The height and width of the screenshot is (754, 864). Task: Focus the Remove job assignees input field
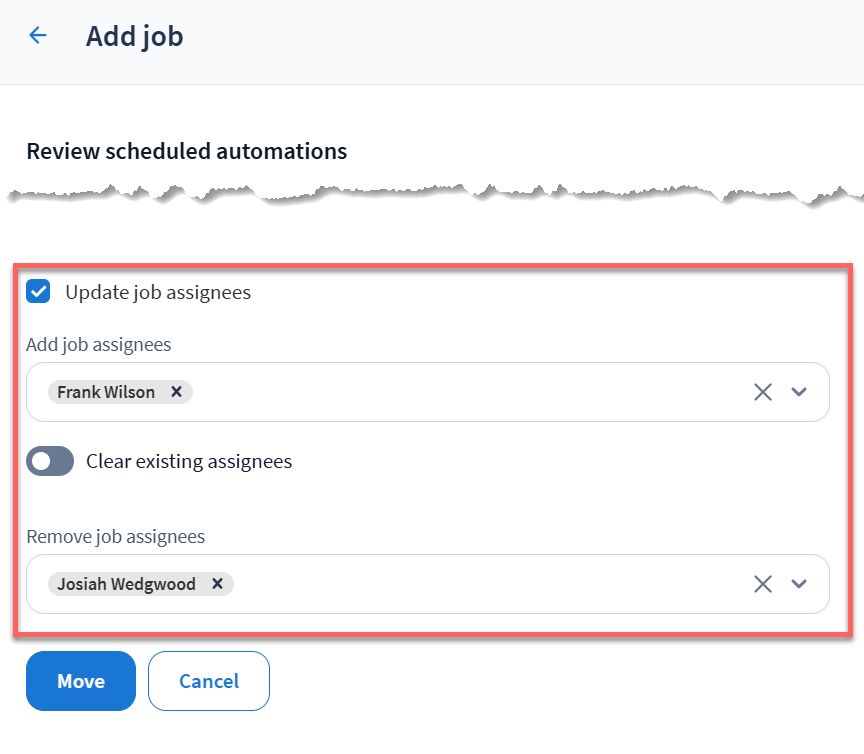(480, 584)
